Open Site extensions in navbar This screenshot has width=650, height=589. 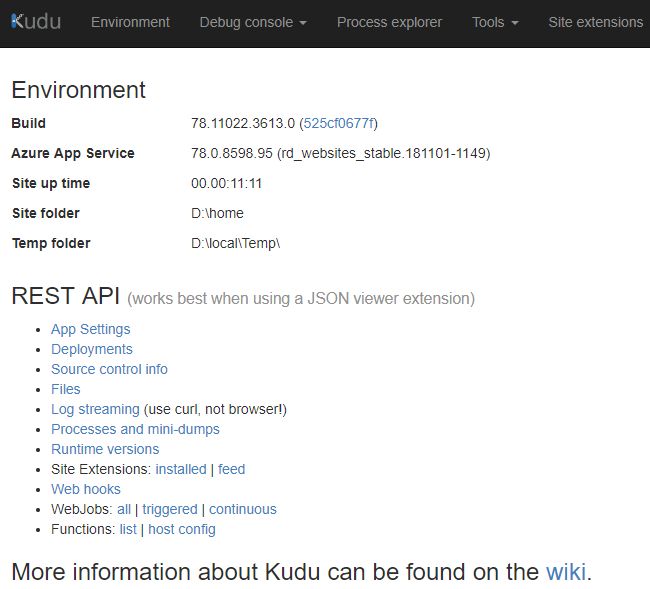pos(595,22)
